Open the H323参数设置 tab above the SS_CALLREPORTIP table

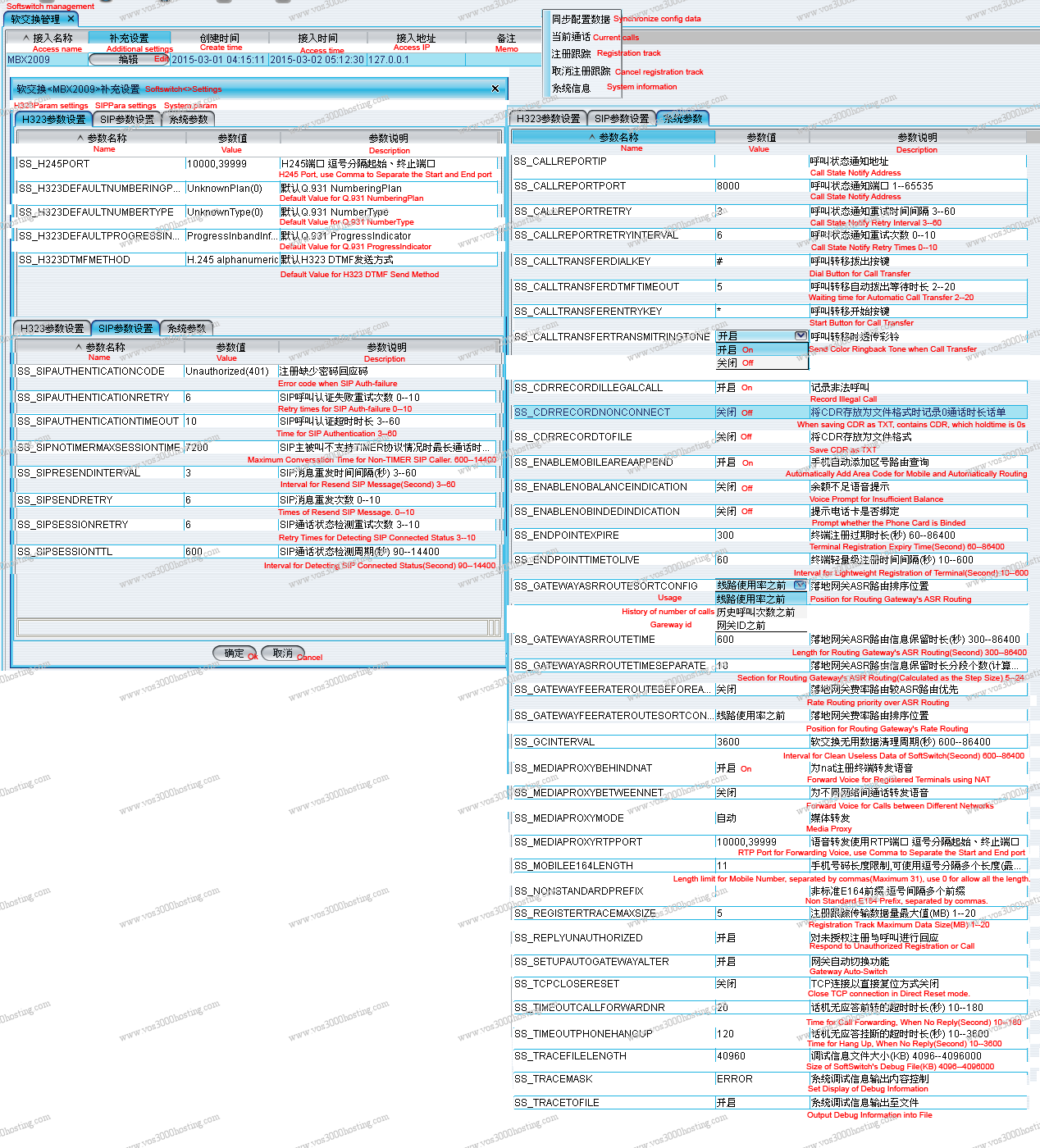(x=548, y=119)
